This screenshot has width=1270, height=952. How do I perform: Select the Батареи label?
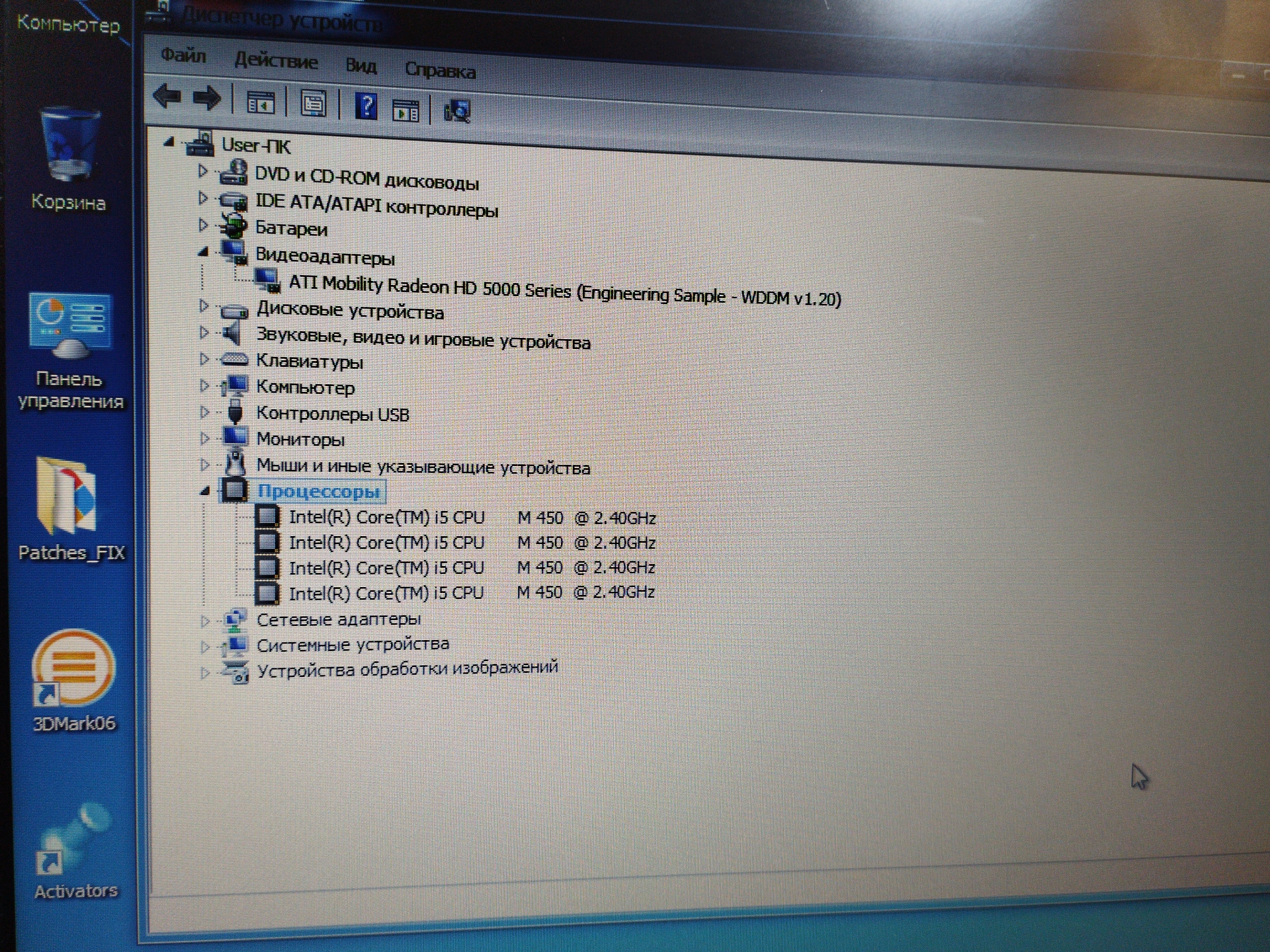pos(291,228)
